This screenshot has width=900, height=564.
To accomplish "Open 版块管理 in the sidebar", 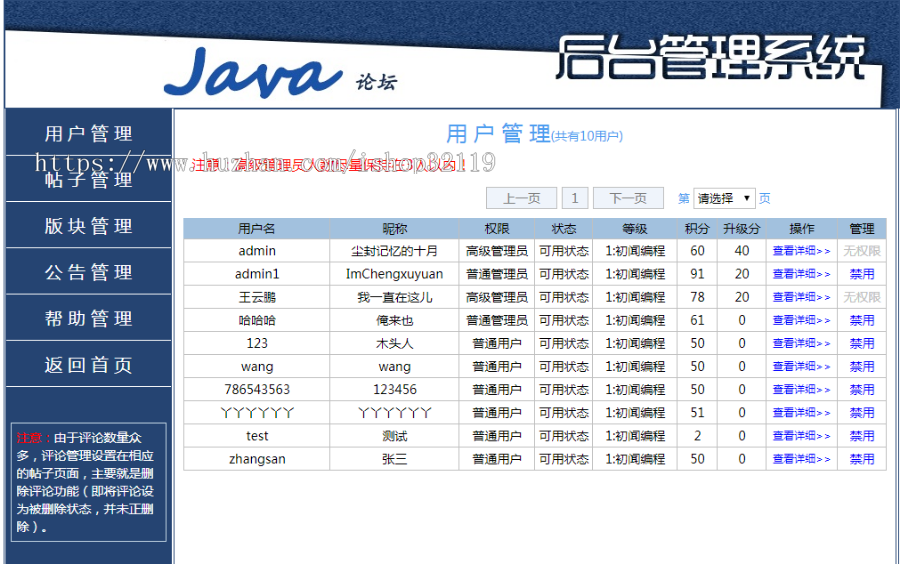I will (88, 226).
